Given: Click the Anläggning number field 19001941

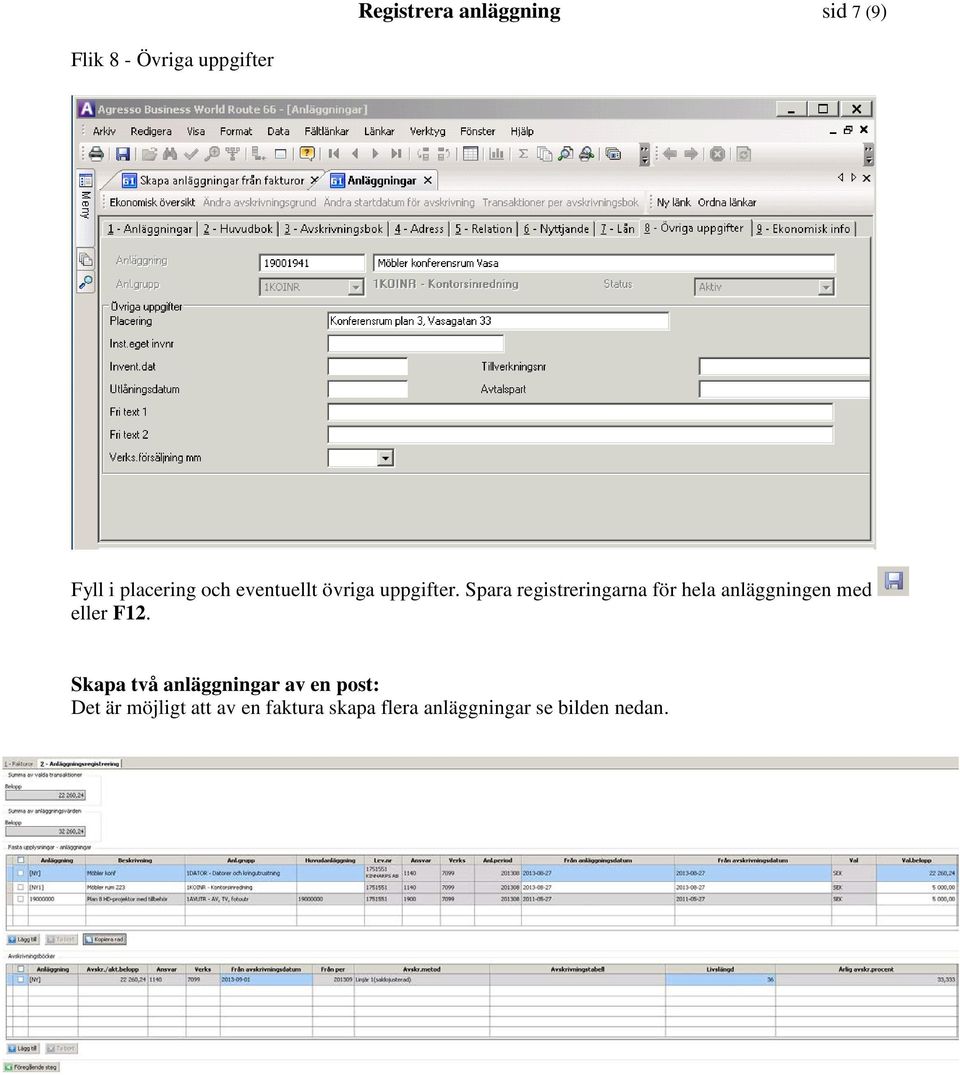Looking at the screenshot, I should tap(312, 263).
